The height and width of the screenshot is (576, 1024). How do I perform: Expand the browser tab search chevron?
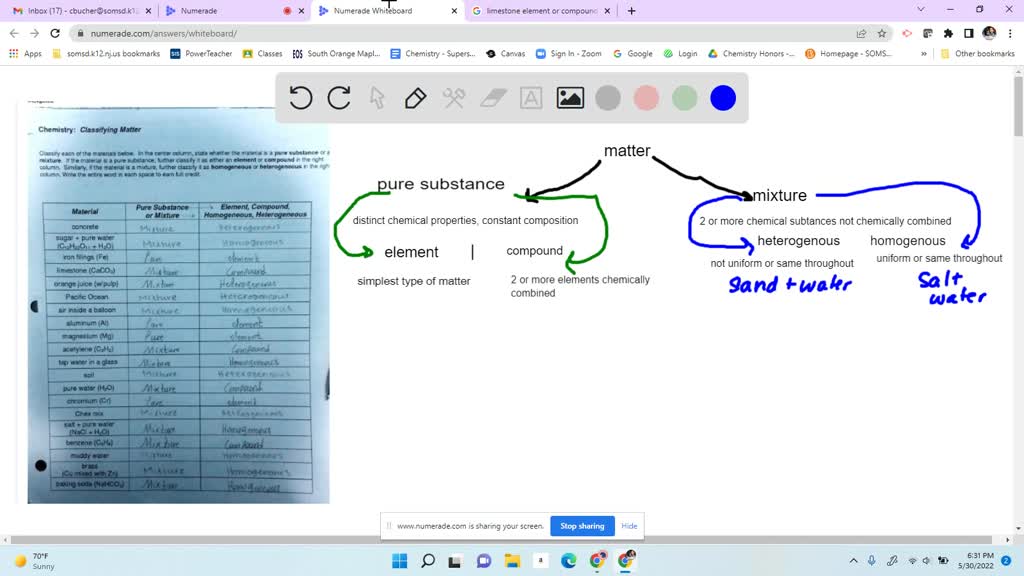coord(920,10)
